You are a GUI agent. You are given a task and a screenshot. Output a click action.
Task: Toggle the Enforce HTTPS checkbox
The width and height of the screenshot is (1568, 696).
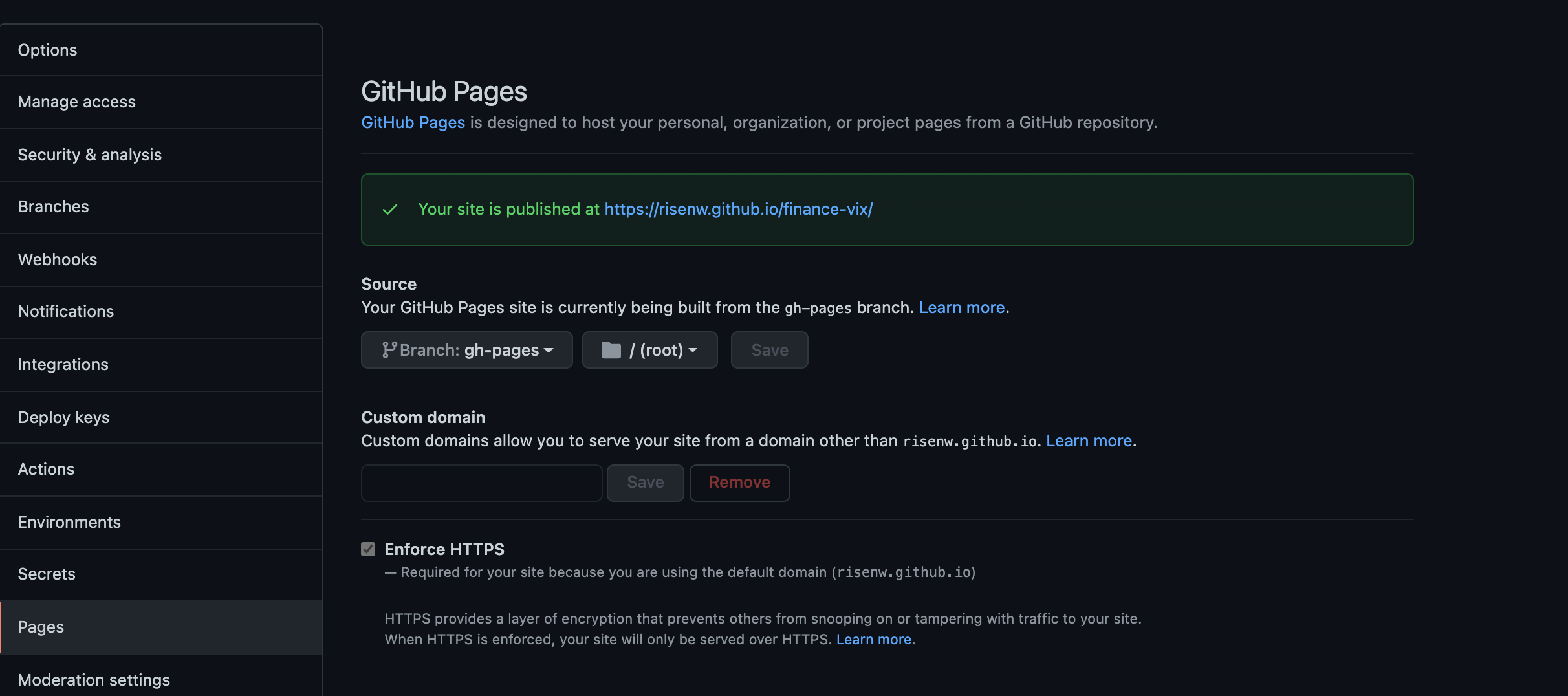pos(368,549)
